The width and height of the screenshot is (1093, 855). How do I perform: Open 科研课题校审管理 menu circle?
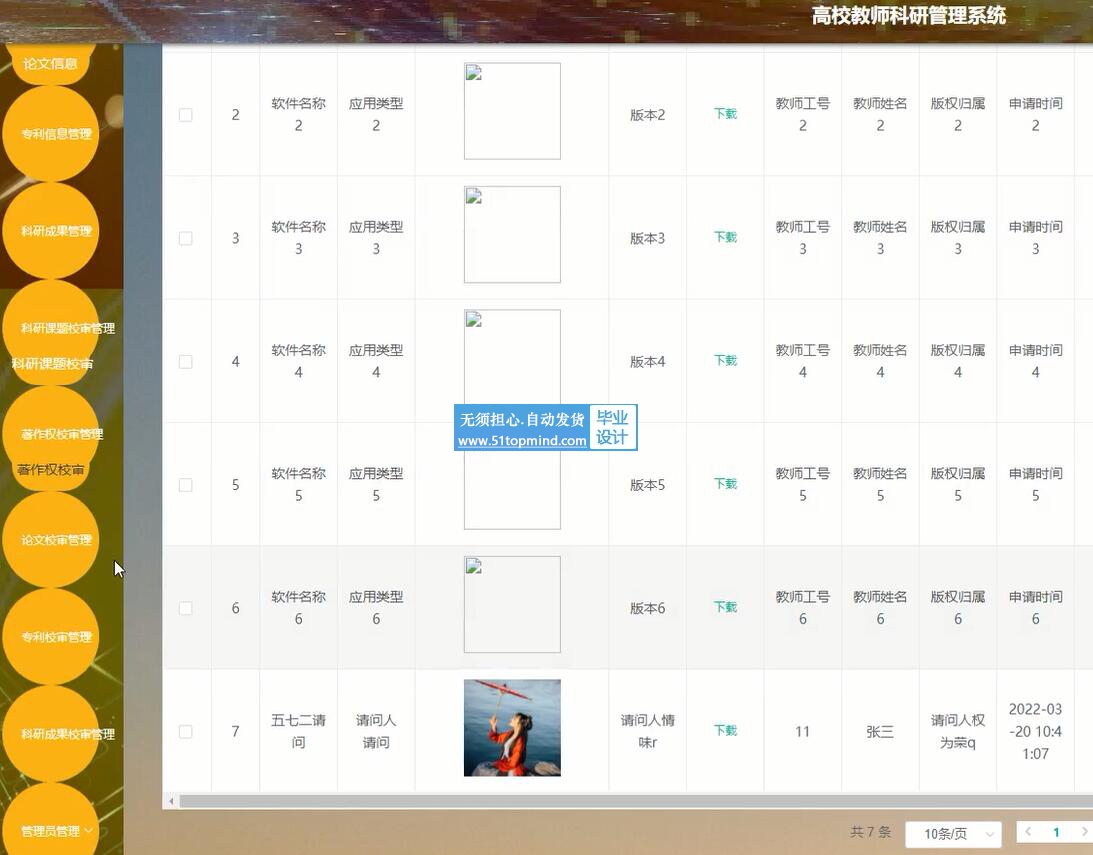click(x=50, y=328)
